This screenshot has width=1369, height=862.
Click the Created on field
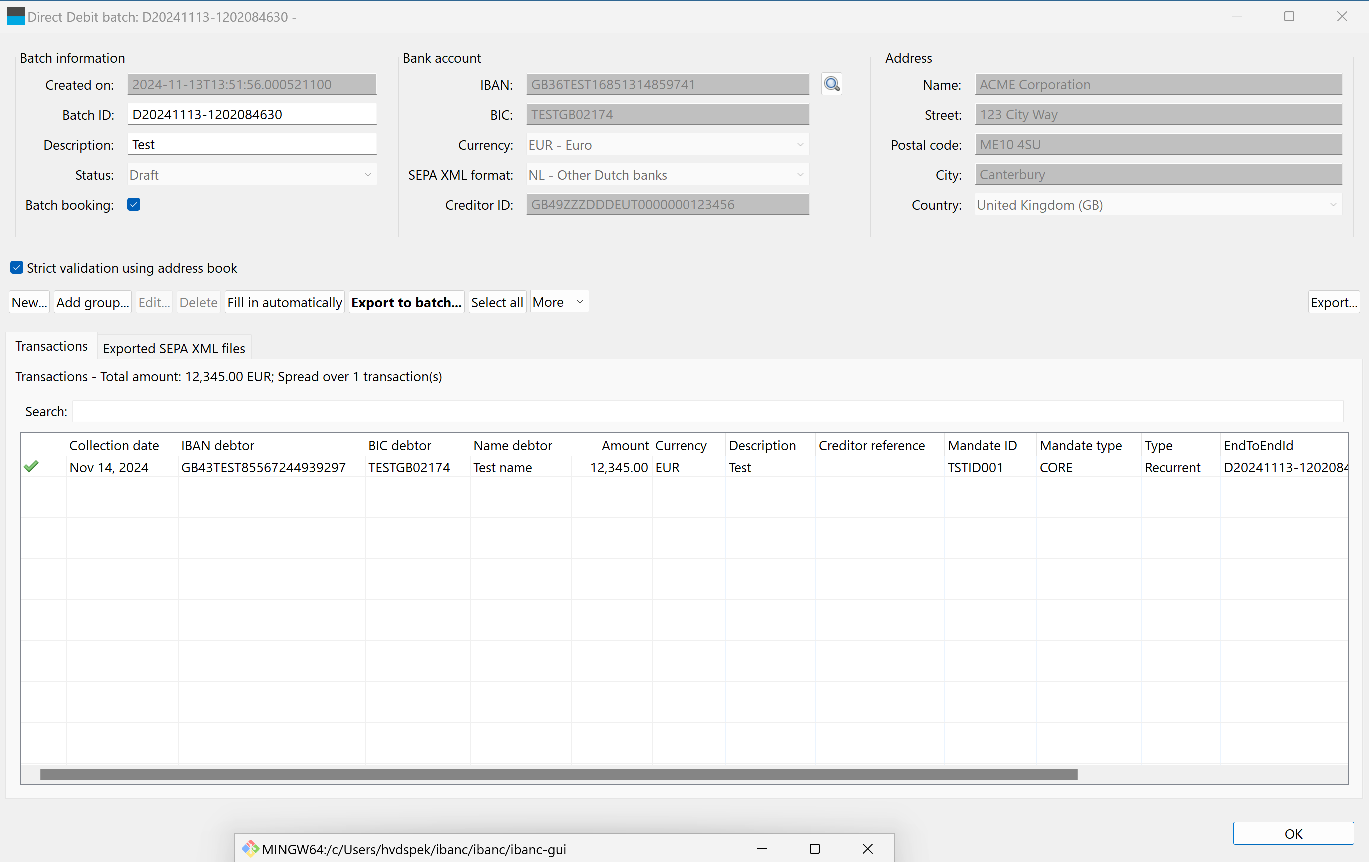coord(252,85)
